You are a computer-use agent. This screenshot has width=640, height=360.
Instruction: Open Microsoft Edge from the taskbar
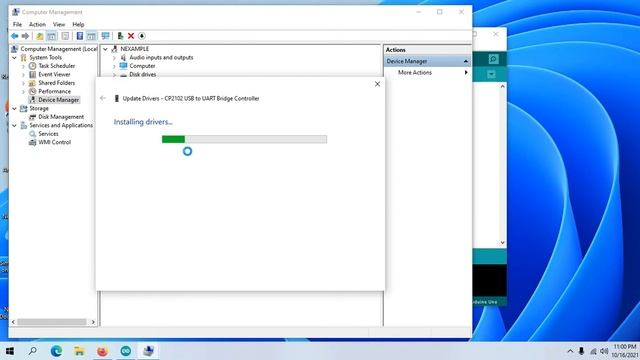click(56, 351)
